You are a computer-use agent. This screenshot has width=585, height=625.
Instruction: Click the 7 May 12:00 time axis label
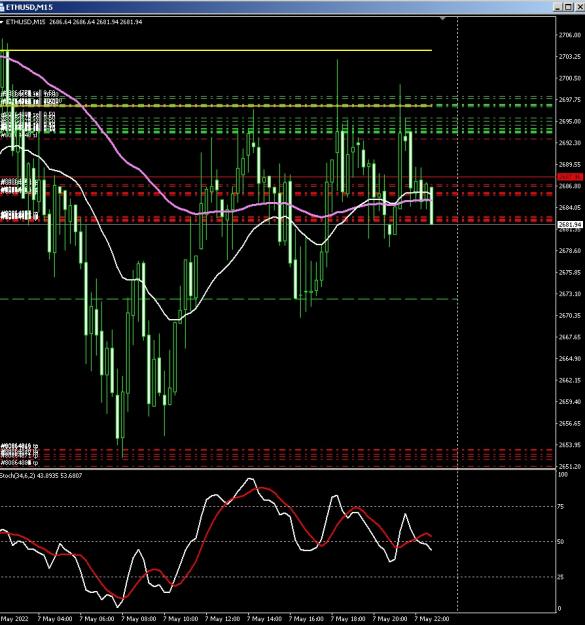[x=222, y=619]
